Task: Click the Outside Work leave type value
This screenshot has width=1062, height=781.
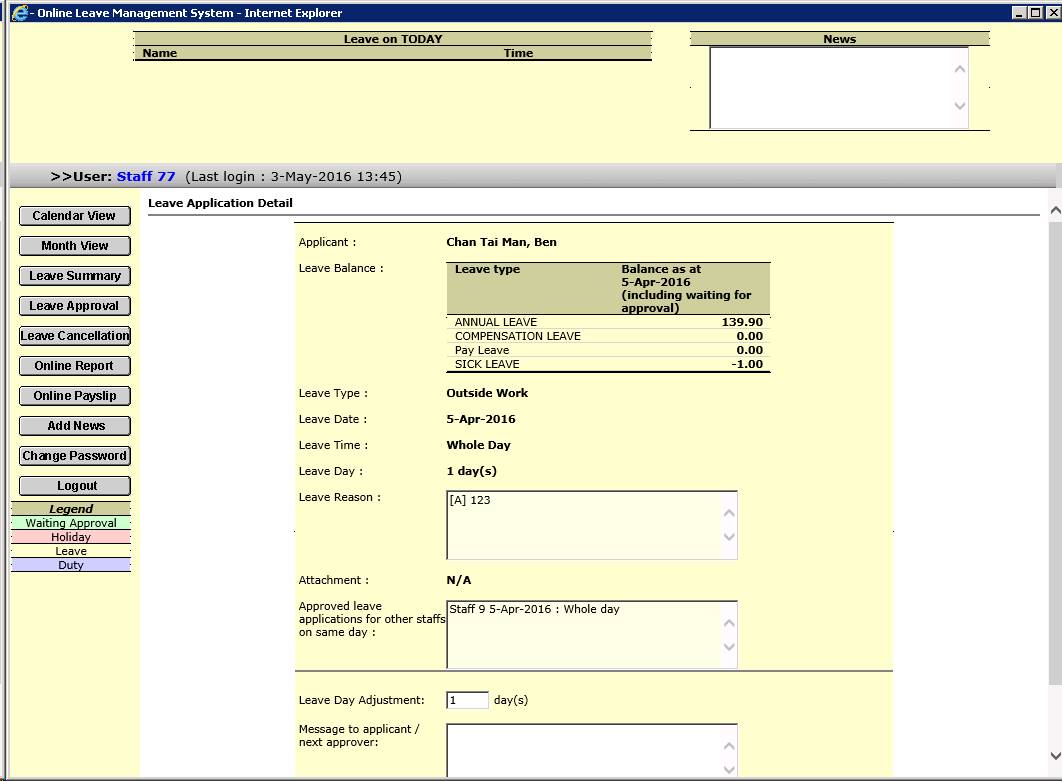Action: [x=487, y=394]
